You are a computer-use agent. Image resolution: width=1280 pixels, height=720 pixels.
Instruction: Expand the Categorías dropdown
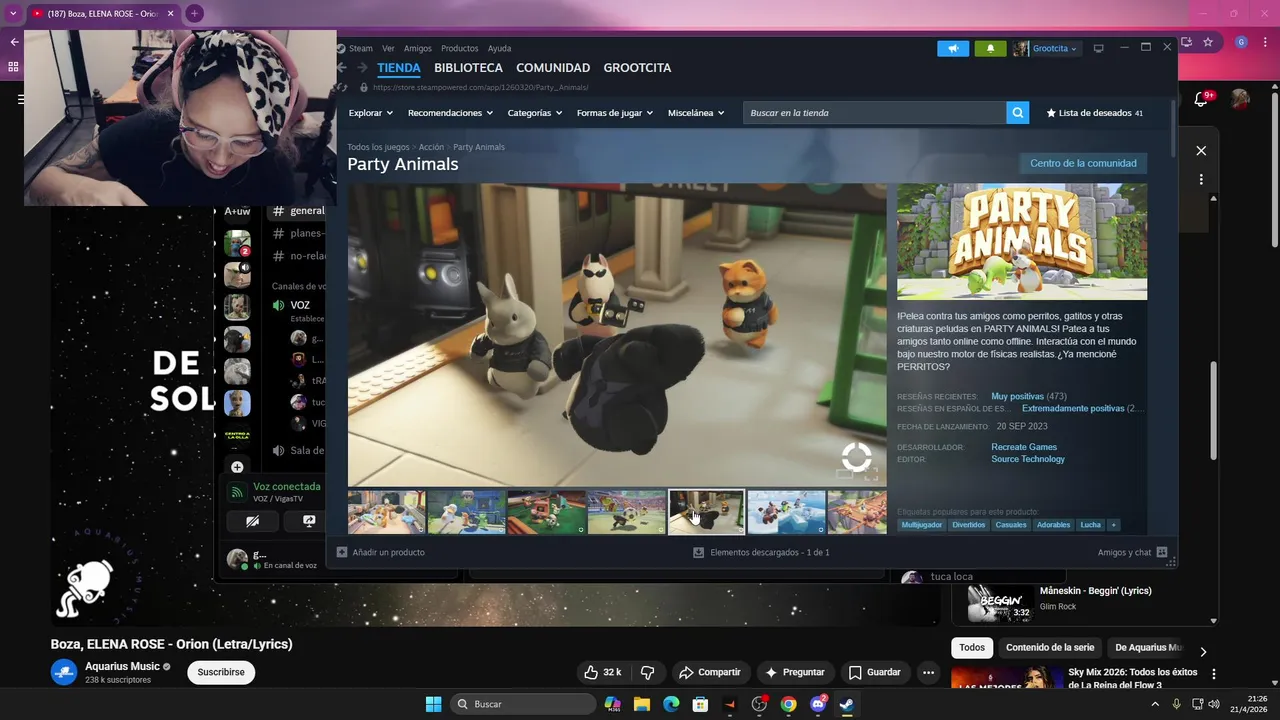[535, 113]
